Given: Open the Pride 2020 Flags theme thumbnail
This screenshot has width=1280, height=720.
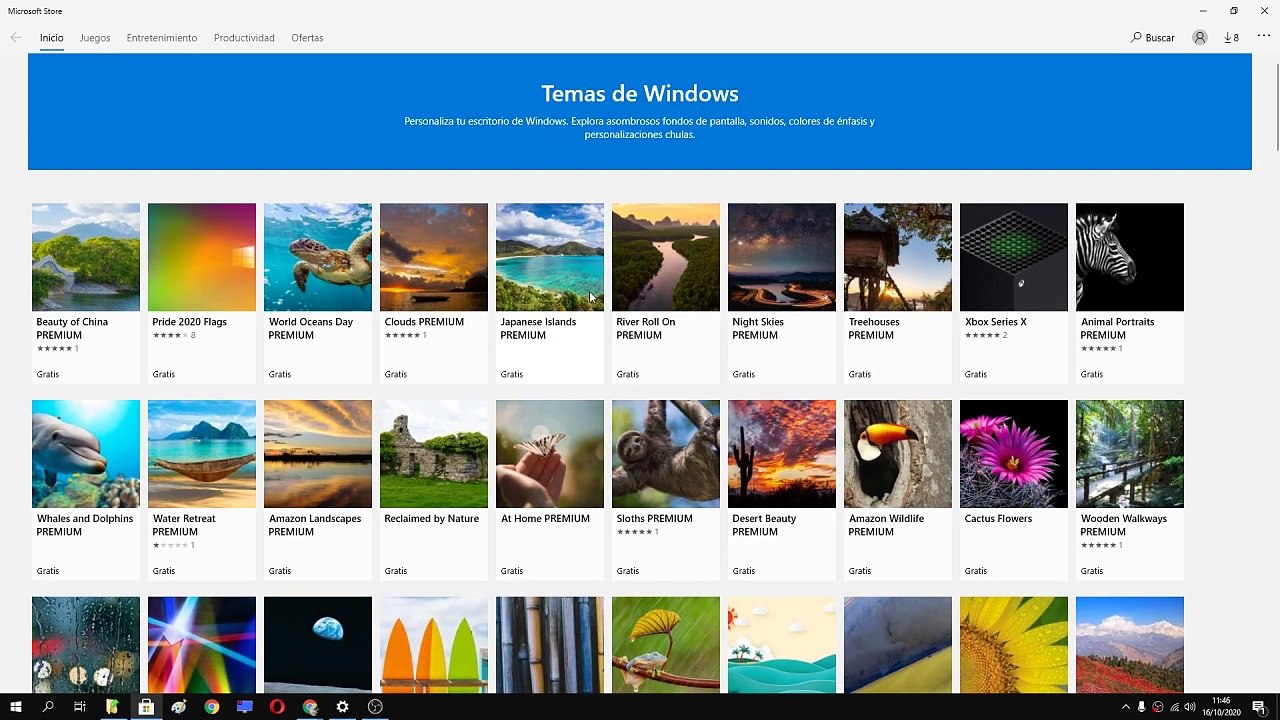Looking at the screenshot, I should coord(202,257).
